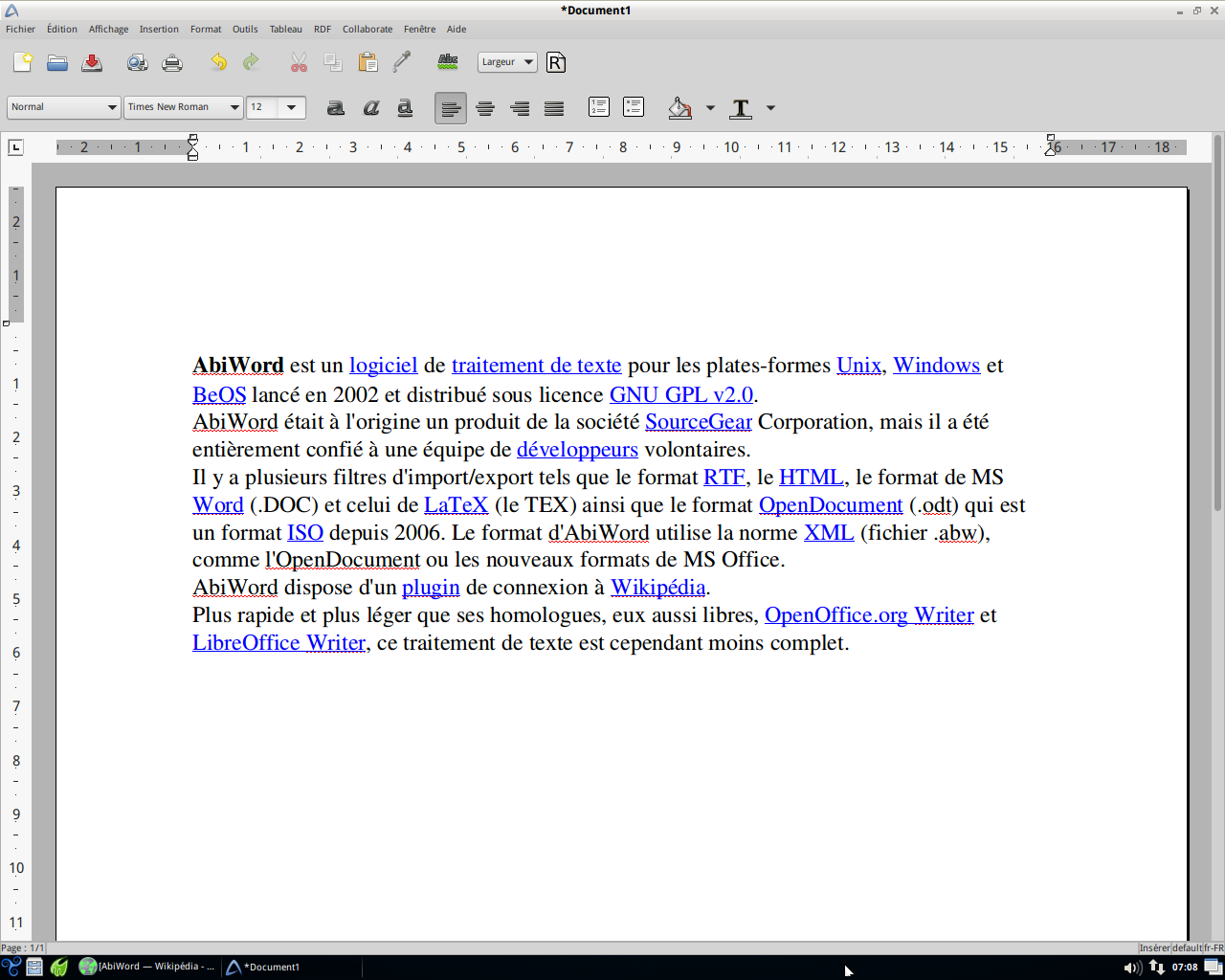Click the 'LibreOffice Writer' hyperlink
The image size is (1225, 980).
(278, 643)
